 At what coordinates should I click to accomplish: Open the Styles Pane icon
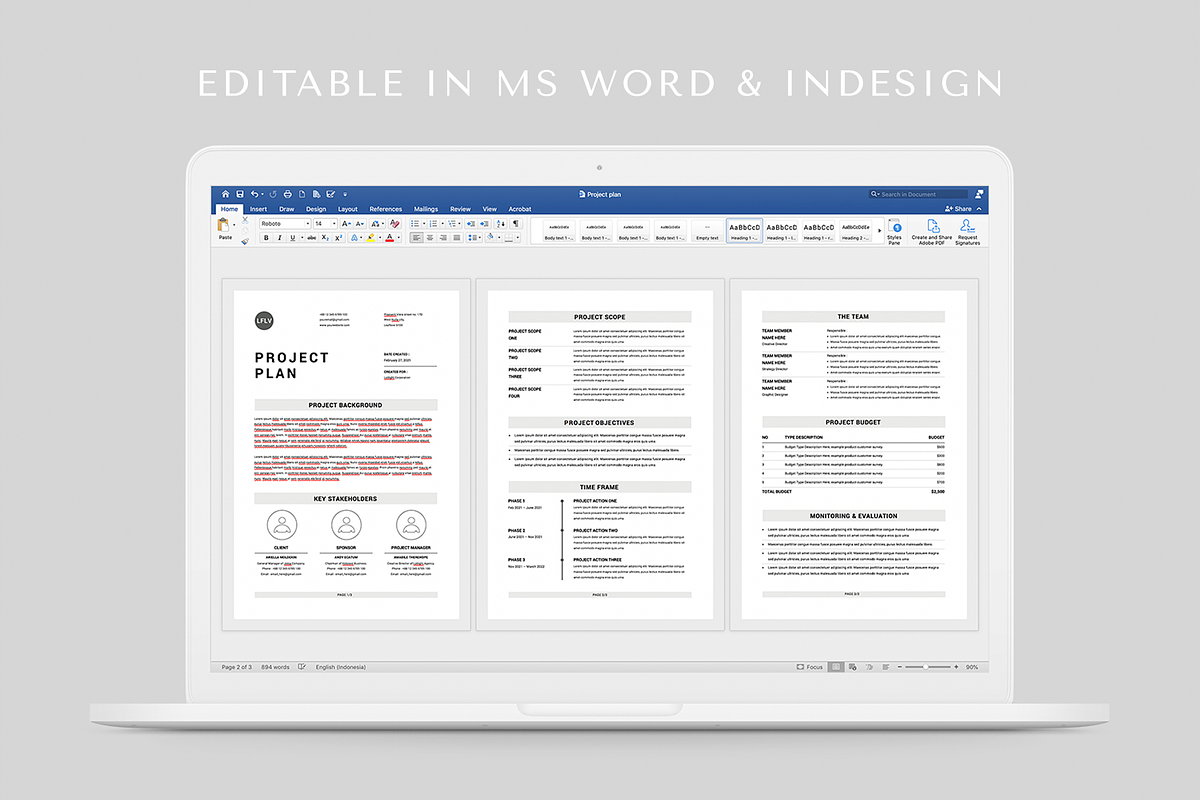point(893,232)
